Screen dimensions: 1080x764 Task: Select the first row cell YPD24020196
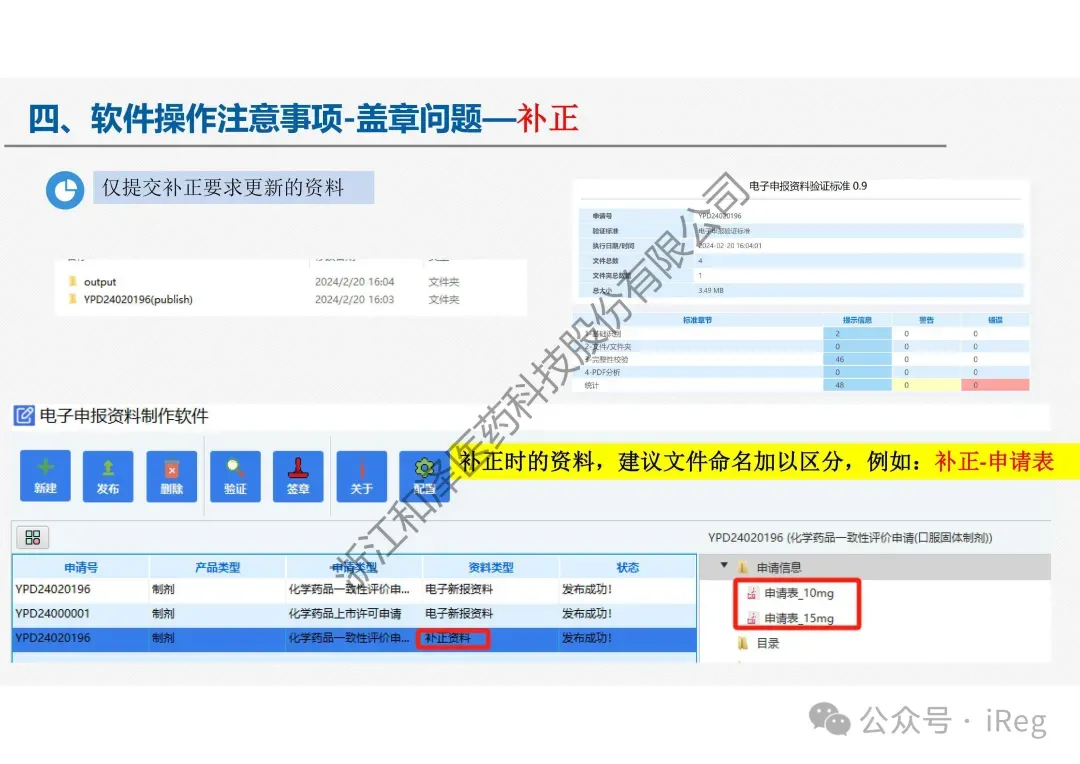coord(53,589)
